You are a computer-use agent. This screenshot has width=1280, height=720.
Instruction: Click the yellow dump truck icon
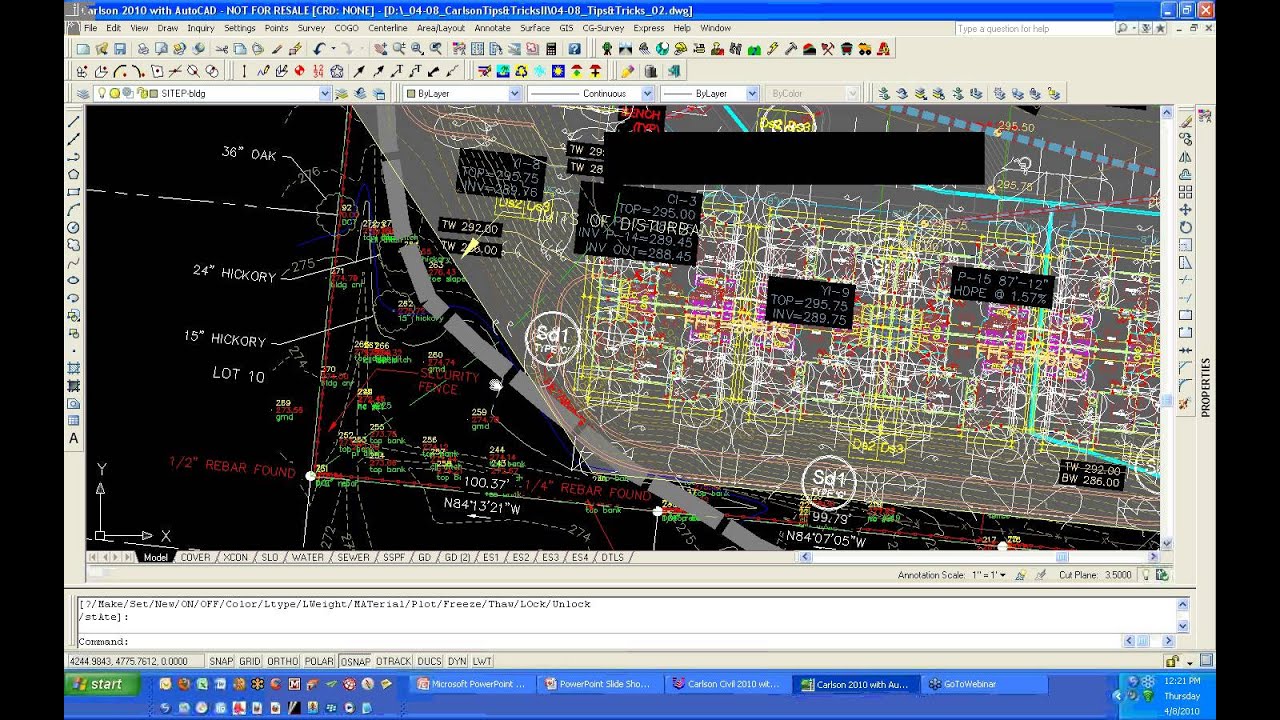click(864, 48)
